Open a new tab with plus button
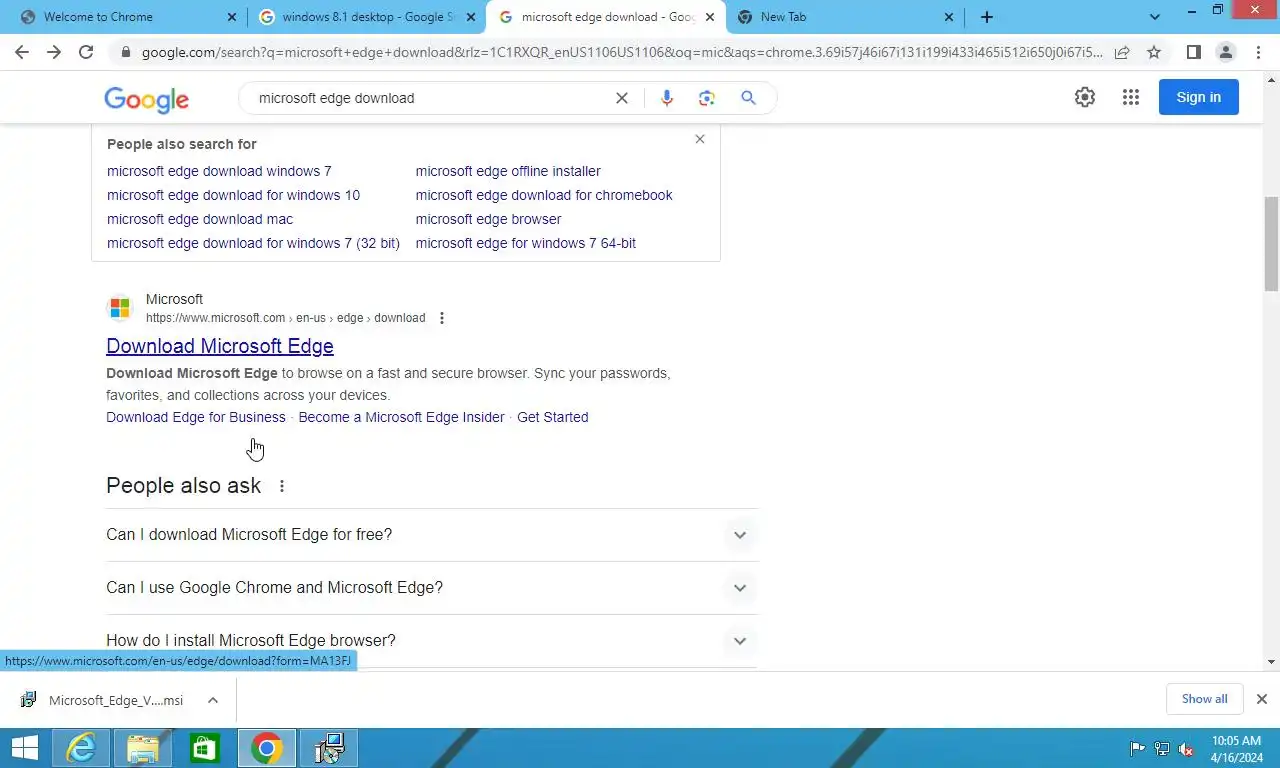Screen dimensions: 1280x768 click(x=987, y=17)
